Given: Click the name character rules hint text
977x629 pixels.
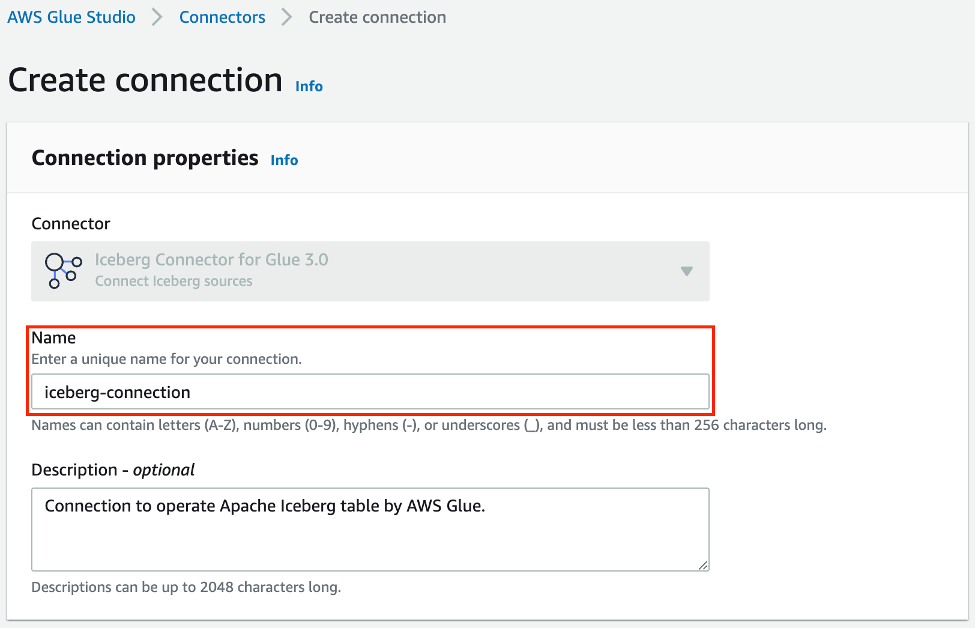Looking at the screenshot, I should click(429, 425).
